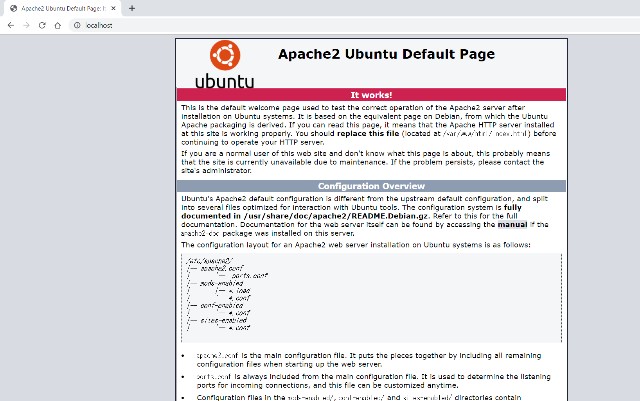The width and height of the screenshot is (640, 401).
Task: Click the Configuration Overview header bar
Action: (x=371, y=186)
